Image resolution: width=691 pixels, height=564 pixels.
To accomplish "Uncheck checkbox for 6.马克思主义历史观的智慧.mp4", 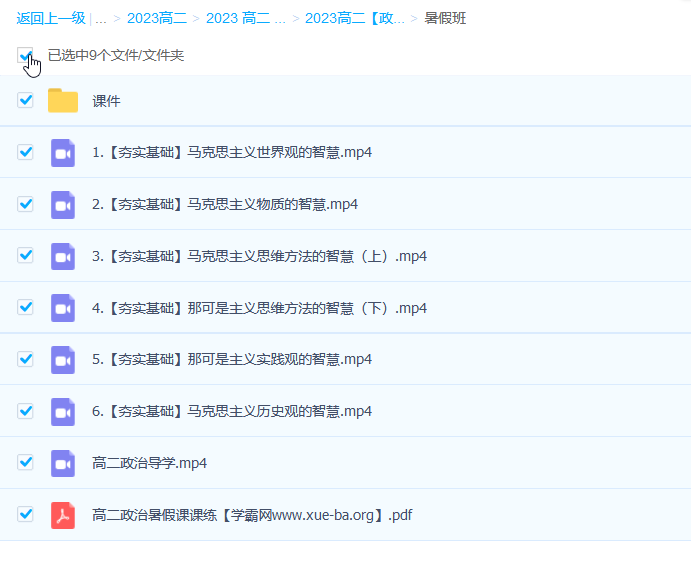I will pos(26,411).
